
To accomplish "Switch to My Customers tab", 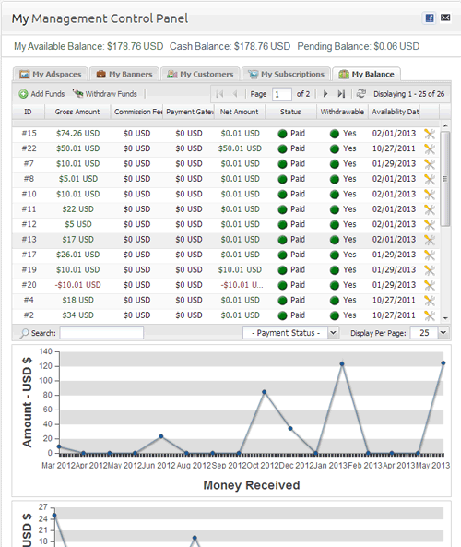I will [x=200, y=74].
